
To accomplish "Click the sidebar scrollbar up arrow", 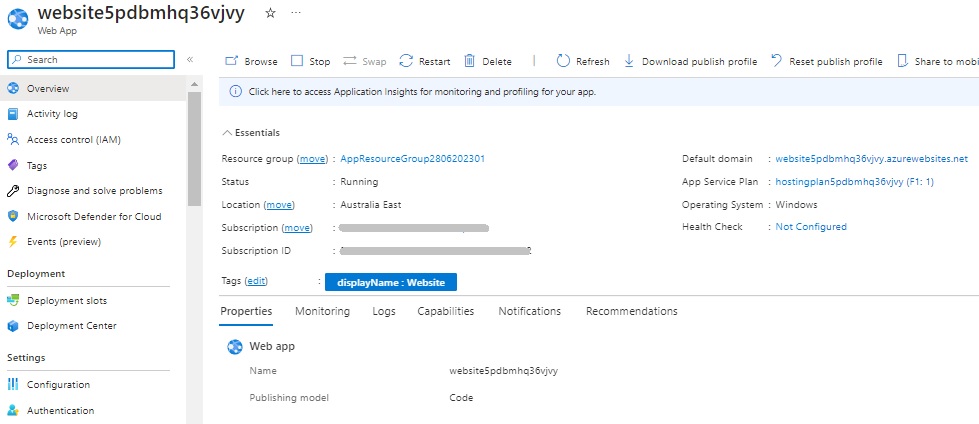I will point(194,84).
